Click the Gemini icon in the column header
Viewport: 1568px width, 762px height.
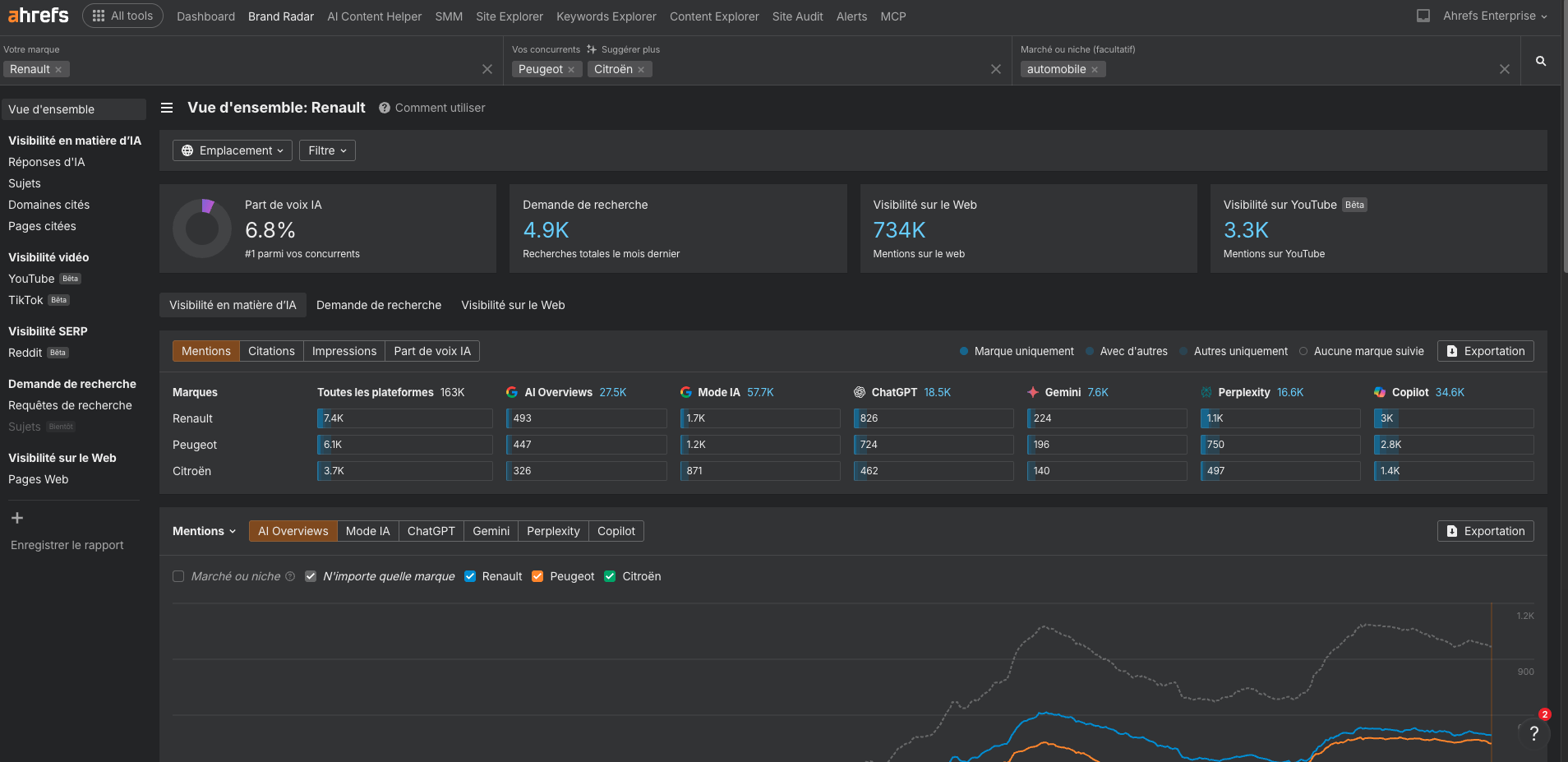tap(1033, 392)
